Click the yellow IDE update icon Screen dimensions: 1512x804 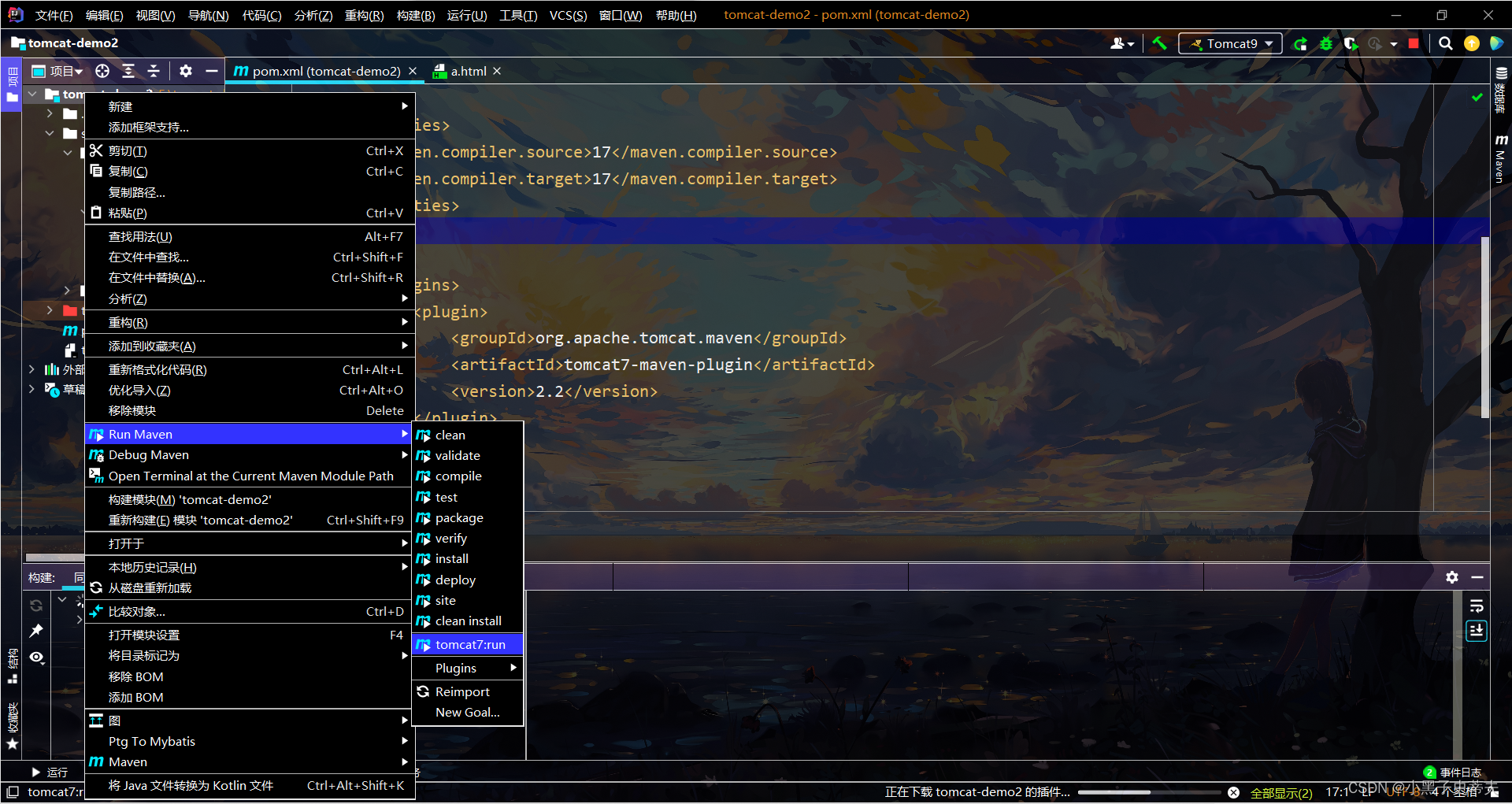pyautogui.click(x=1472, y=43)
